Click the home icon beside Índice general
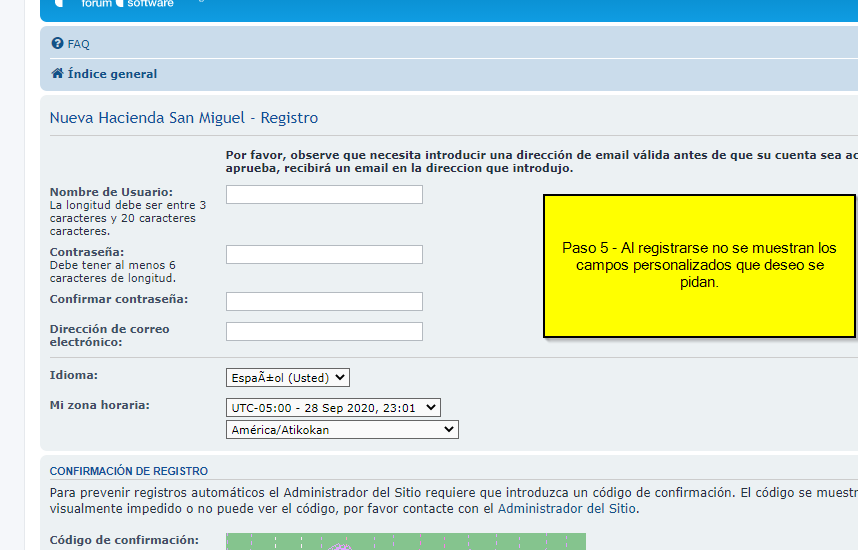858x550 pixels. tap(57, 74)
